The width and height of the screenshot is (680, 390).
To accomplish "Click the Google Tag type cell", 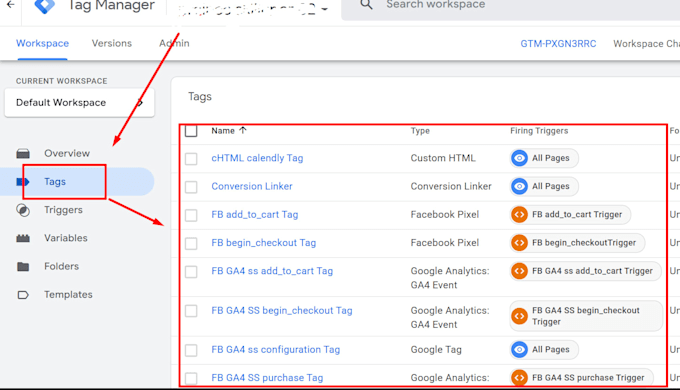I will coord(436,349).
